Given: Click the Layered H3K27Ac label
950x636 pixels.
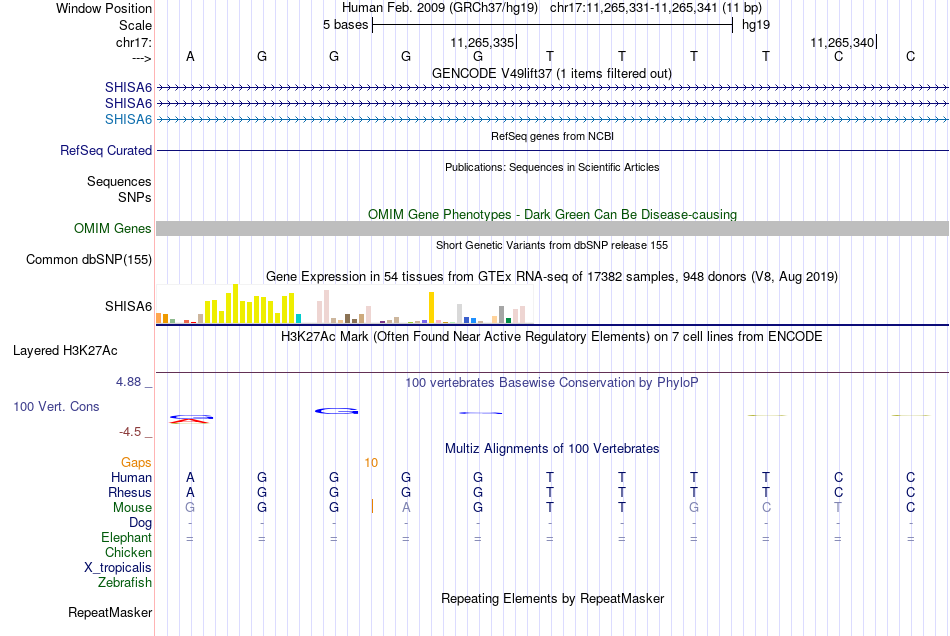Looking at the screenshot, I should pos(65,351).
